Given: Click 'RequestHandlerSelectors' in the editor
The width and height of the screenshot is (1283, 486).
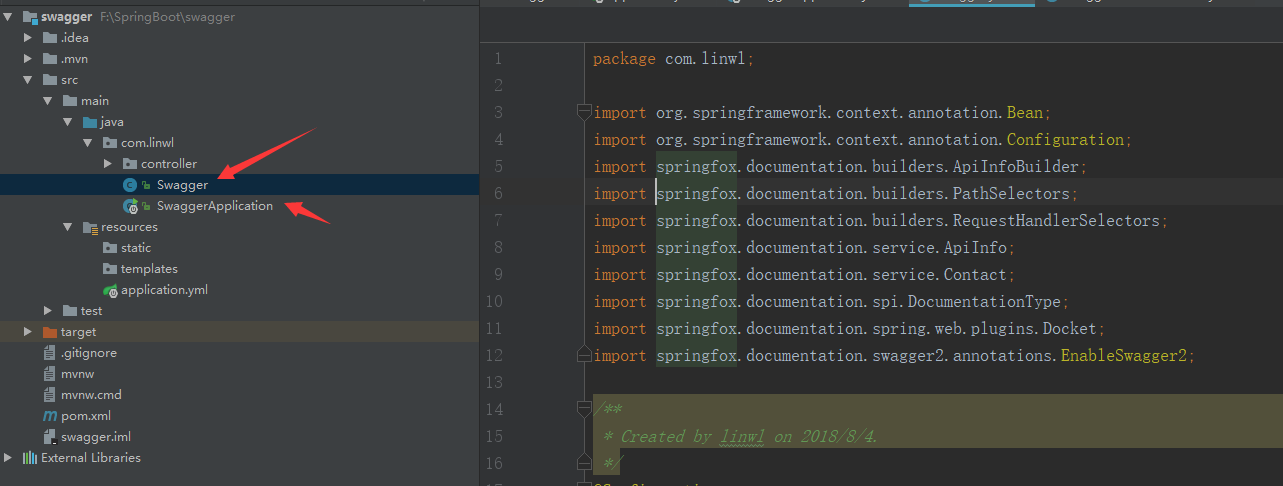Looking at the screenshot, I should point(1056,221).
